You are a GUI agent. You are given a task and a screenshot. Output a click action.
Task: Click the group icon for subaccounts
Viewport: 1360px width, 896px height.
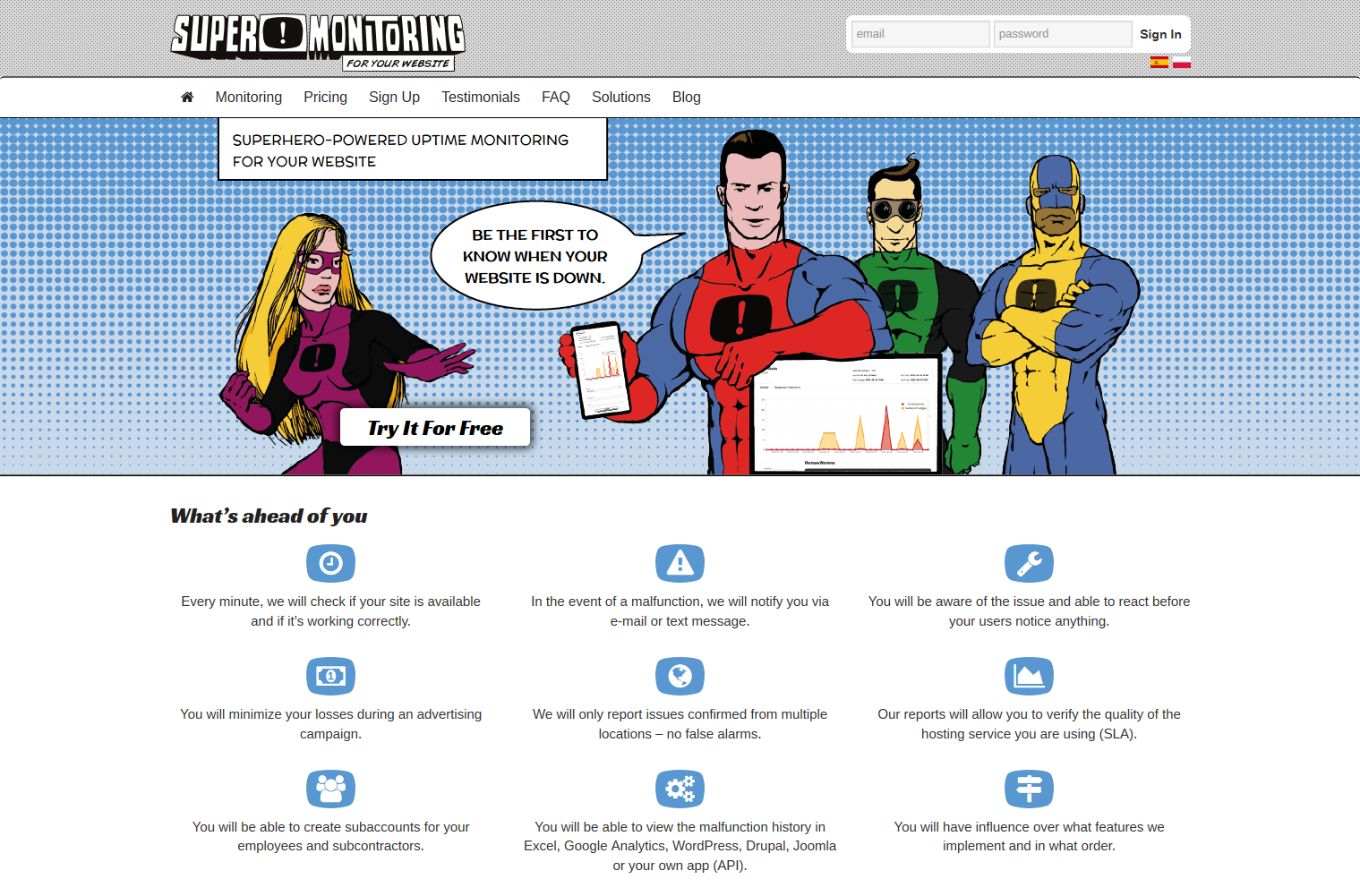330,789
